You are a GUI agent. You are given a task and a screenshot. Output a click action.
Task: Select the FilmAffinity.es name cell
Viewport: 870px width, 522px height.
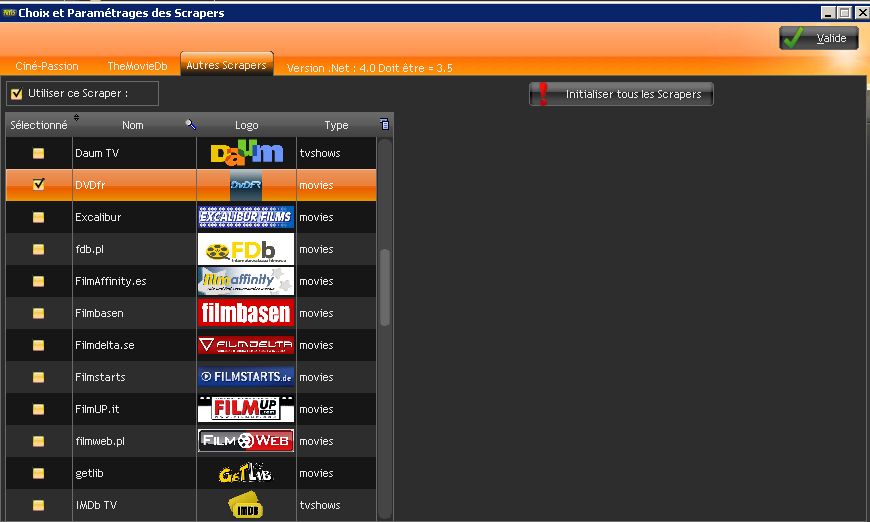tap(134, 281)
